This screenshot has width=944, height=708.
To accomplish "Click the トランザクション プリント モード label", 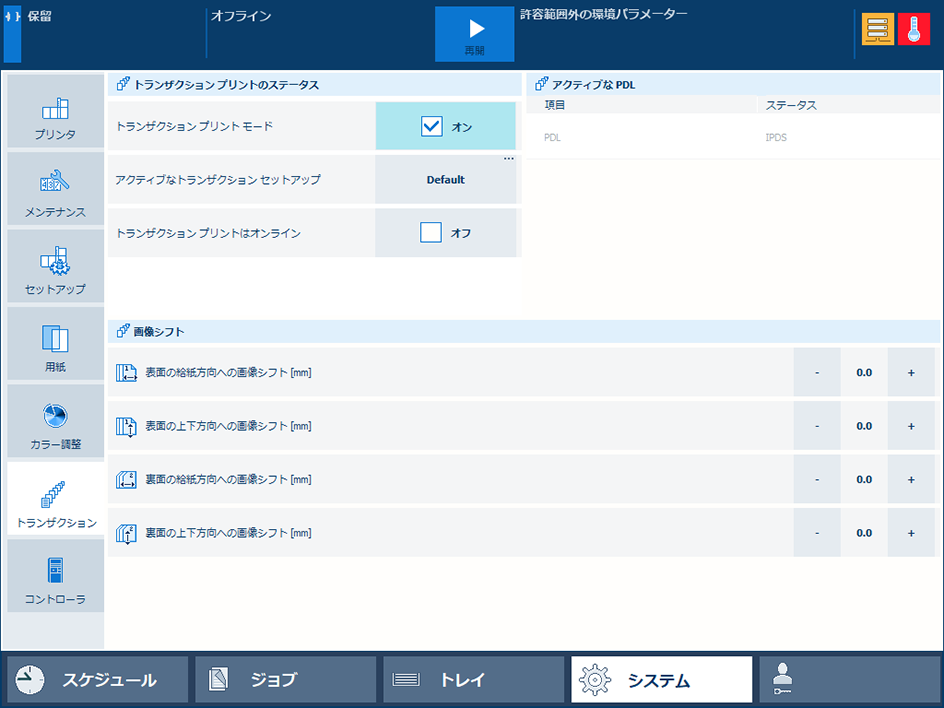I will pyautogui.click(x=194, y=126).
